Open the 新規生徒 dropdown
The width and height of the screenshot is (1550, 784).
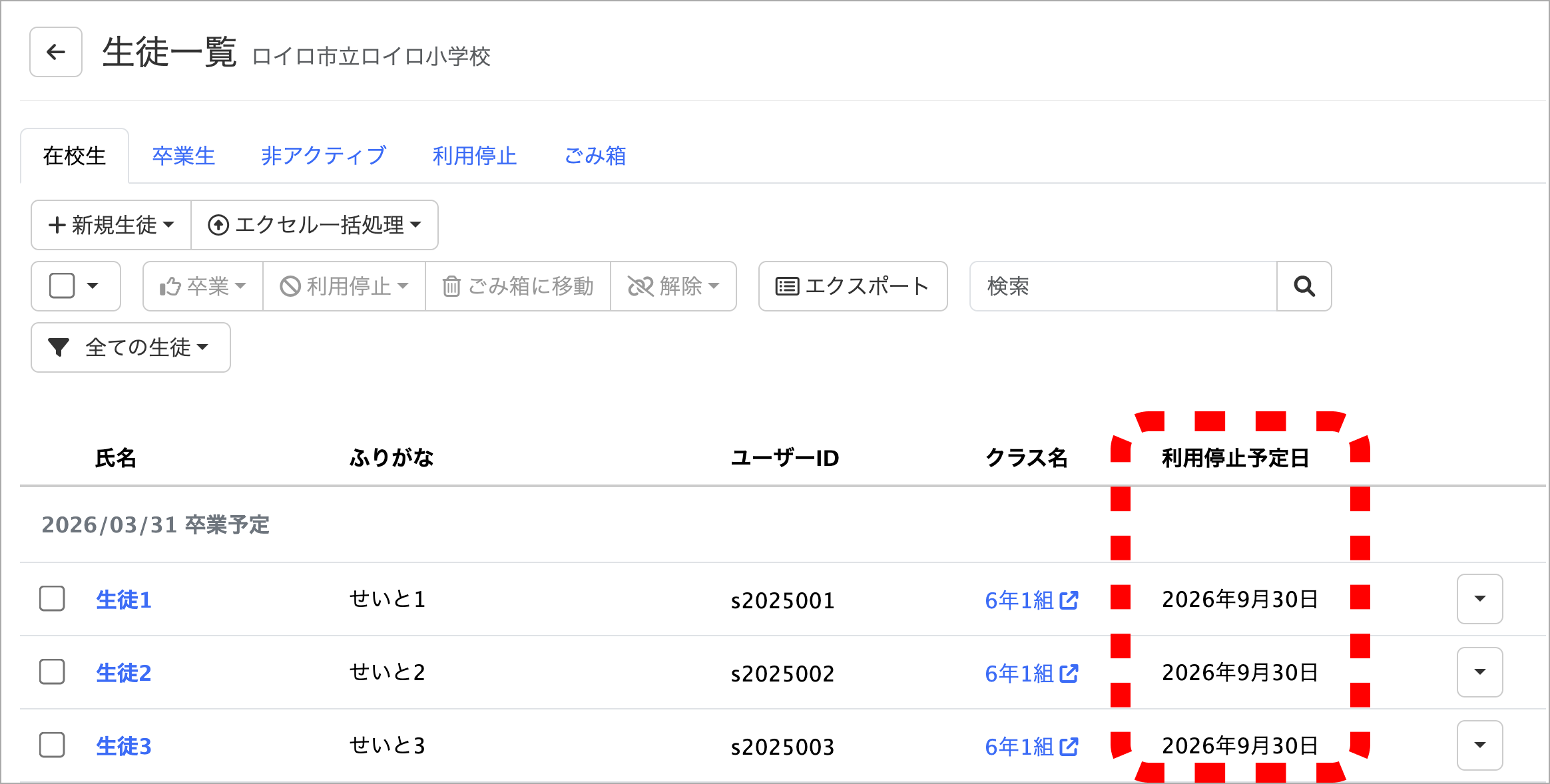(x=111, y=225)
